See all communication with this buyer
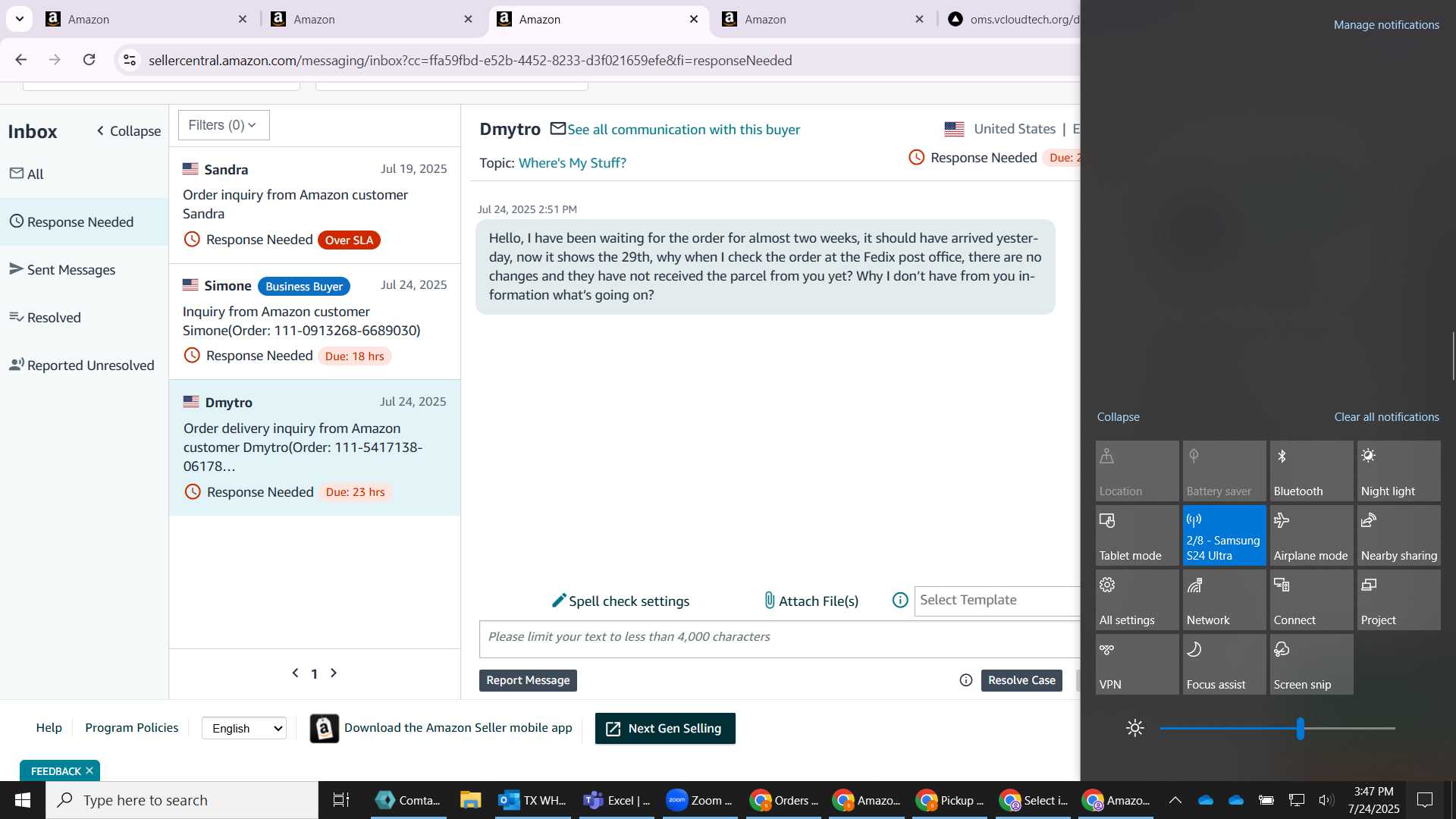 (x=683, y=130)
